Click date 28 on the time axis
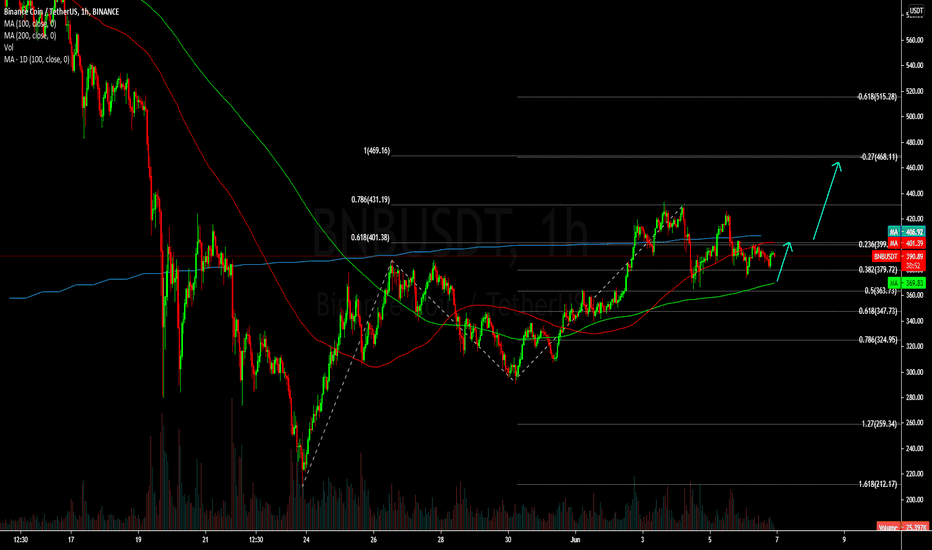Image resolution: width=932 pixels, height=550 pixels. pos(440,540)
